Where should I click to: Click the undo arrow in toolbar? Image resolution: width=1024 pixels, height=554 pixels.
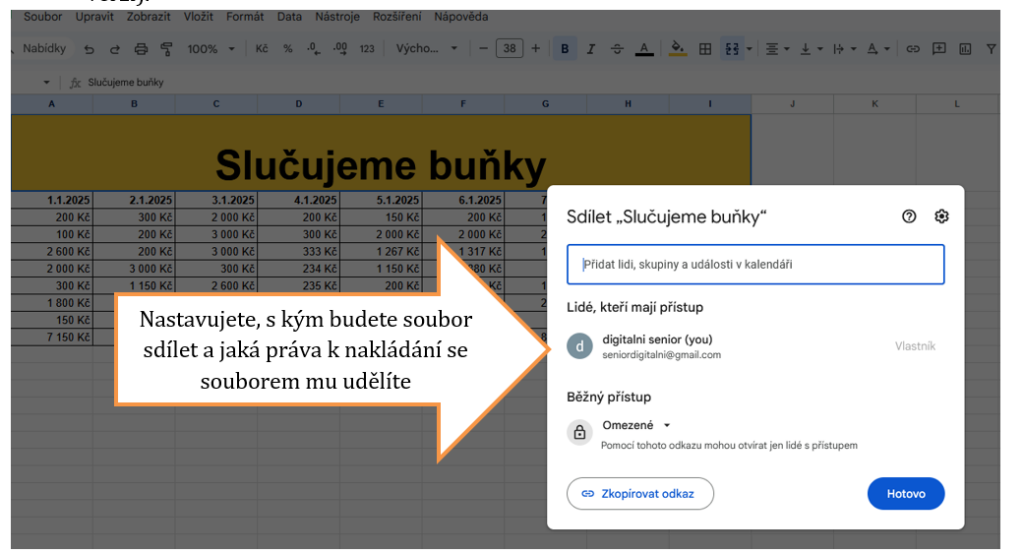coord(89,49)
